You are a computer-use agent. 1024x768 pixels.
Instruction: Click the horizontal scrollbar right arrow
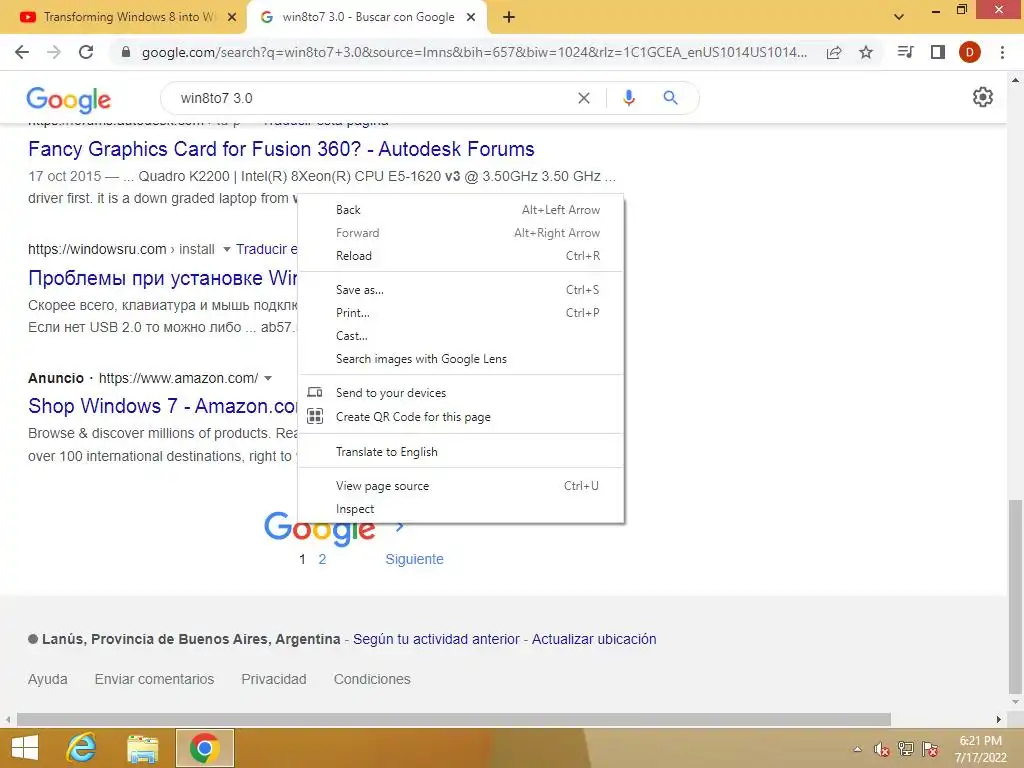pos(999,720)
